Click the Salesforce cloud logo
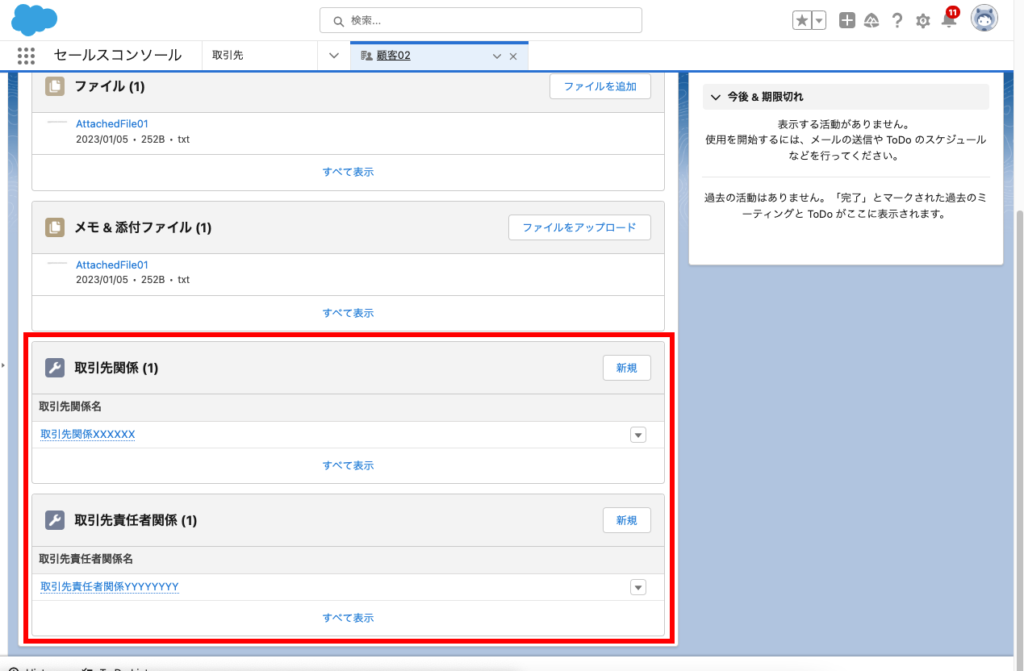Viewport: 1024px width, 671px height. click(x=34, y=19)
